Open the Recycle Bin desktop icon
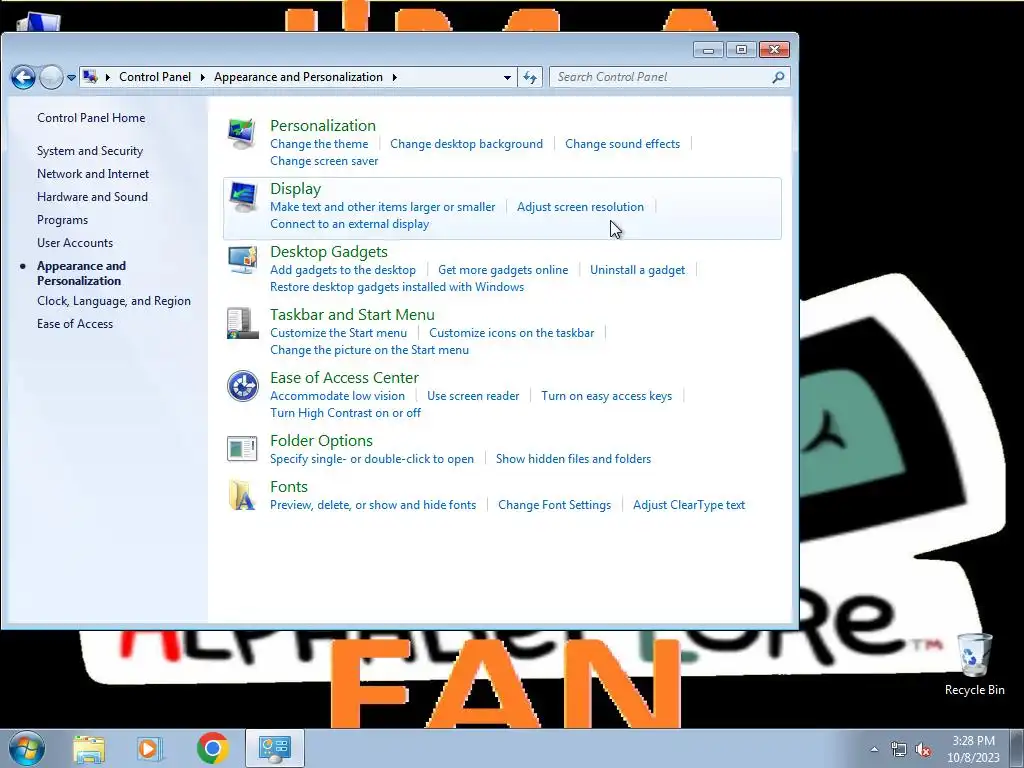Viewport: 1024px width, 768px height. pos(974,665)
